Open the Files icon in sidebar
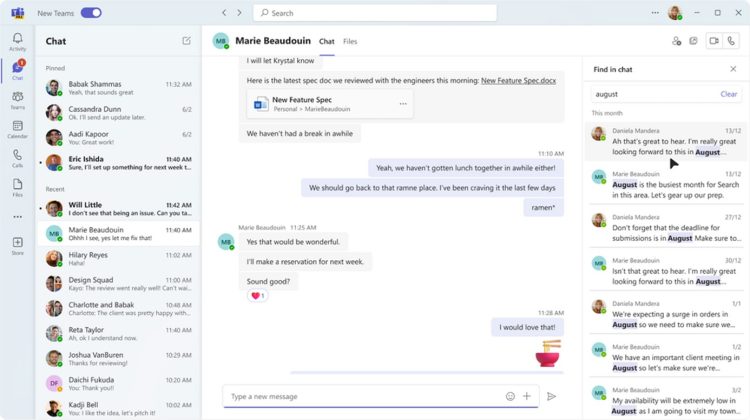The image size is (750, 420). [x=18, y=188]
